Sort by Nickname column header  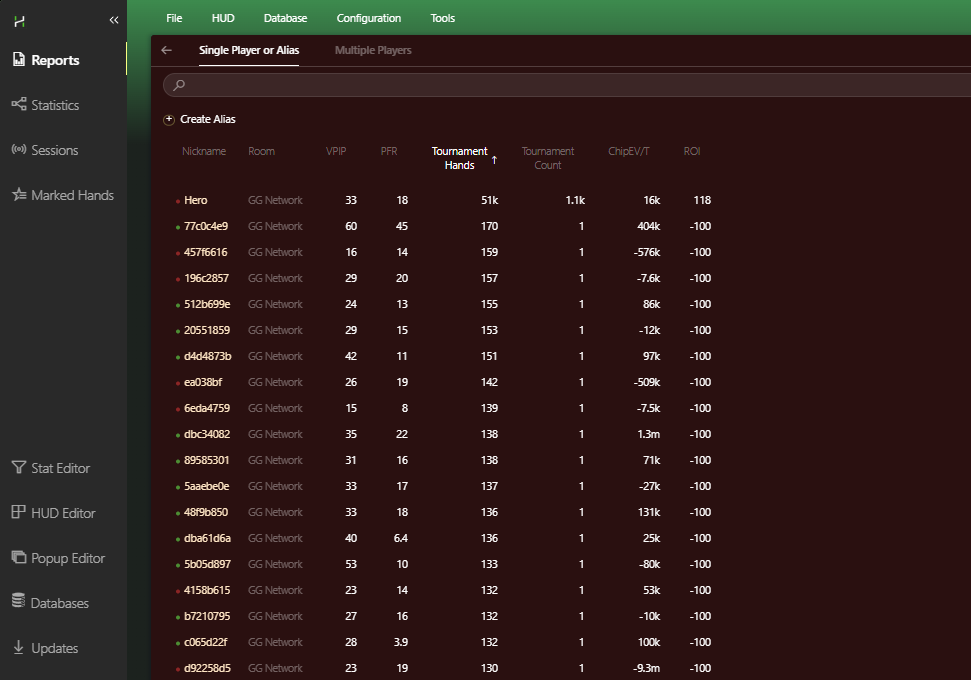pos(204,151)
